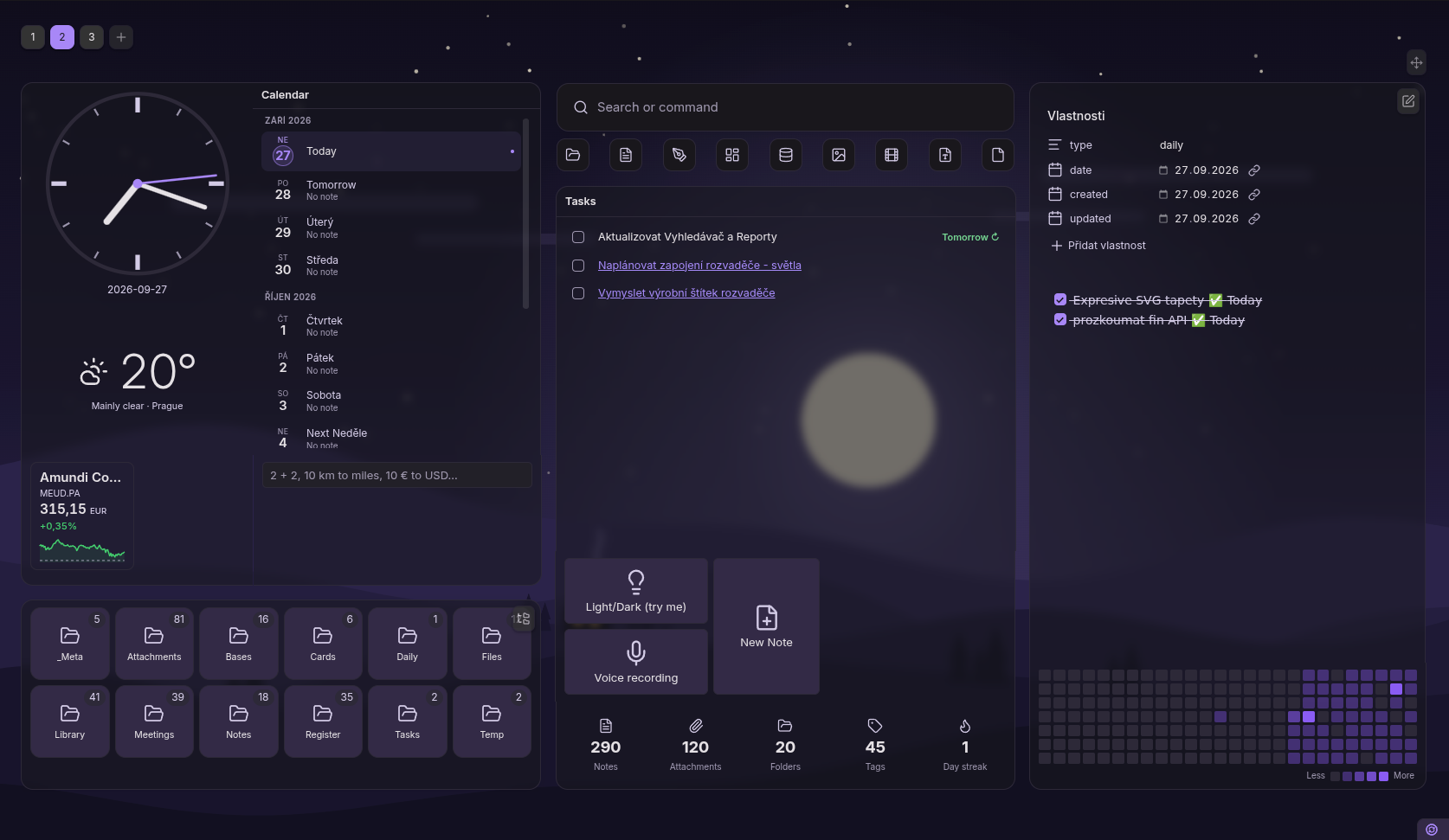The height and width of the screenshot is (840, 1449).
Task: Click the recurrence icon next to Tomorrow
Action: 995,237
